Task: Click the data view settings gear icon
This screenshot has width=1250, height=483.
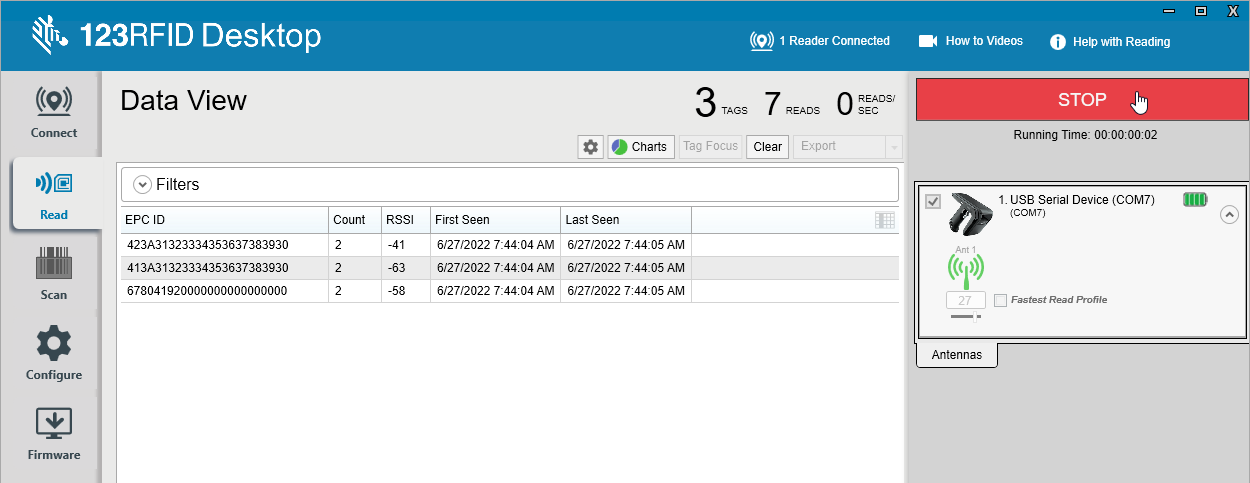Action: tap(590, 147)
